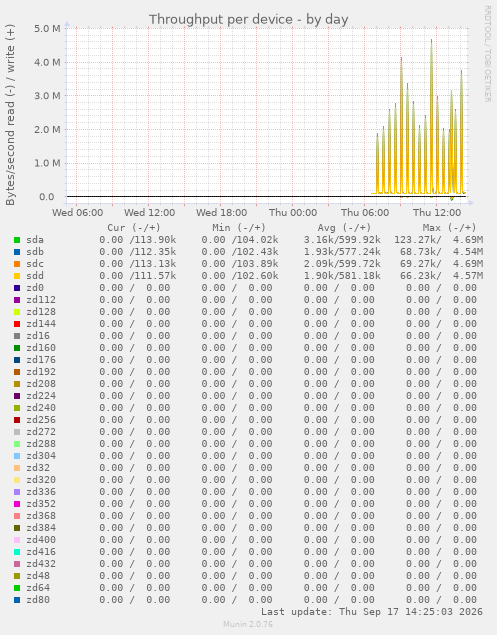This screenshot has width=497, height=635.
Task: Click the zd176 device label
Action: pos(41,360)
